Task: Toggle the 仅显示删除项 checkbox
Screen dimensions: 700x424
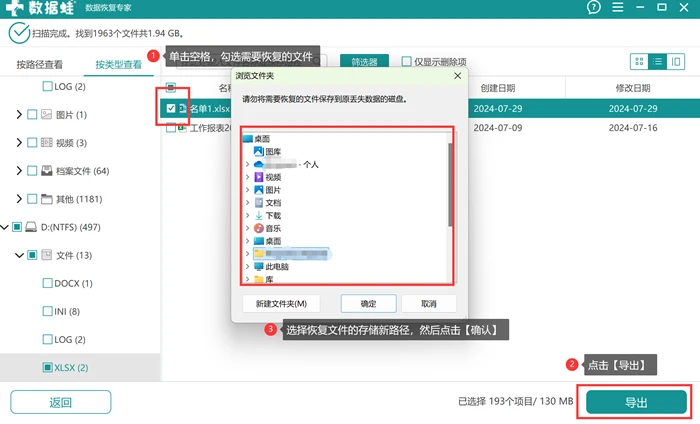Action: (406, 61)
